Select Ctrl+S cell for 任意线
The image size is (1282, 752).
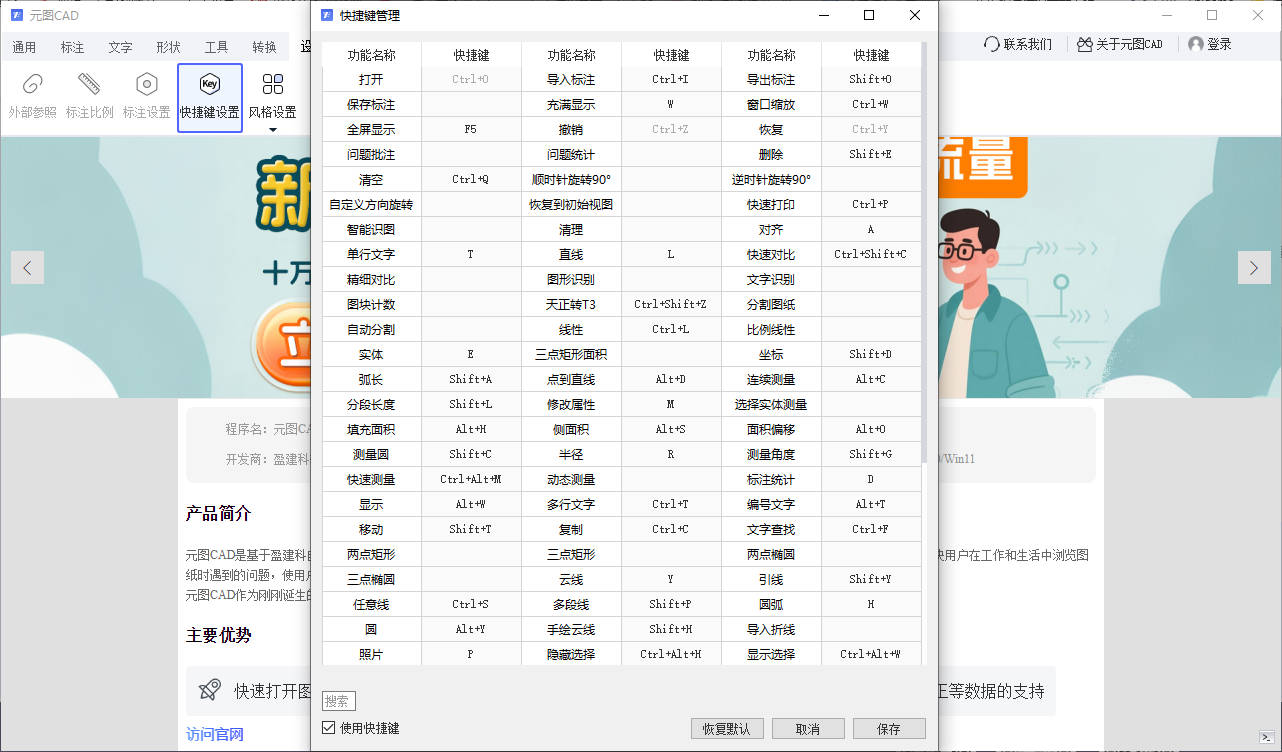[x=471, y=604]
